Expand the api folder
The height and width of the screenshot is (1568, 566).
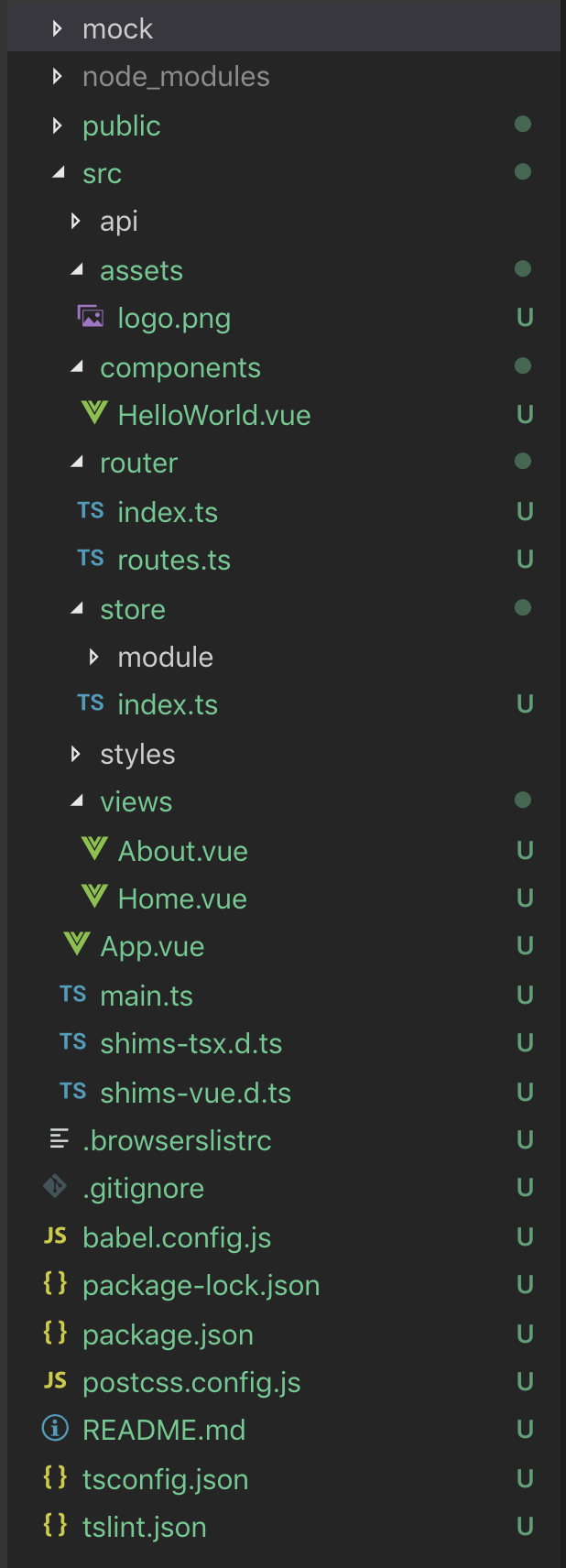[x=76, y=221]
